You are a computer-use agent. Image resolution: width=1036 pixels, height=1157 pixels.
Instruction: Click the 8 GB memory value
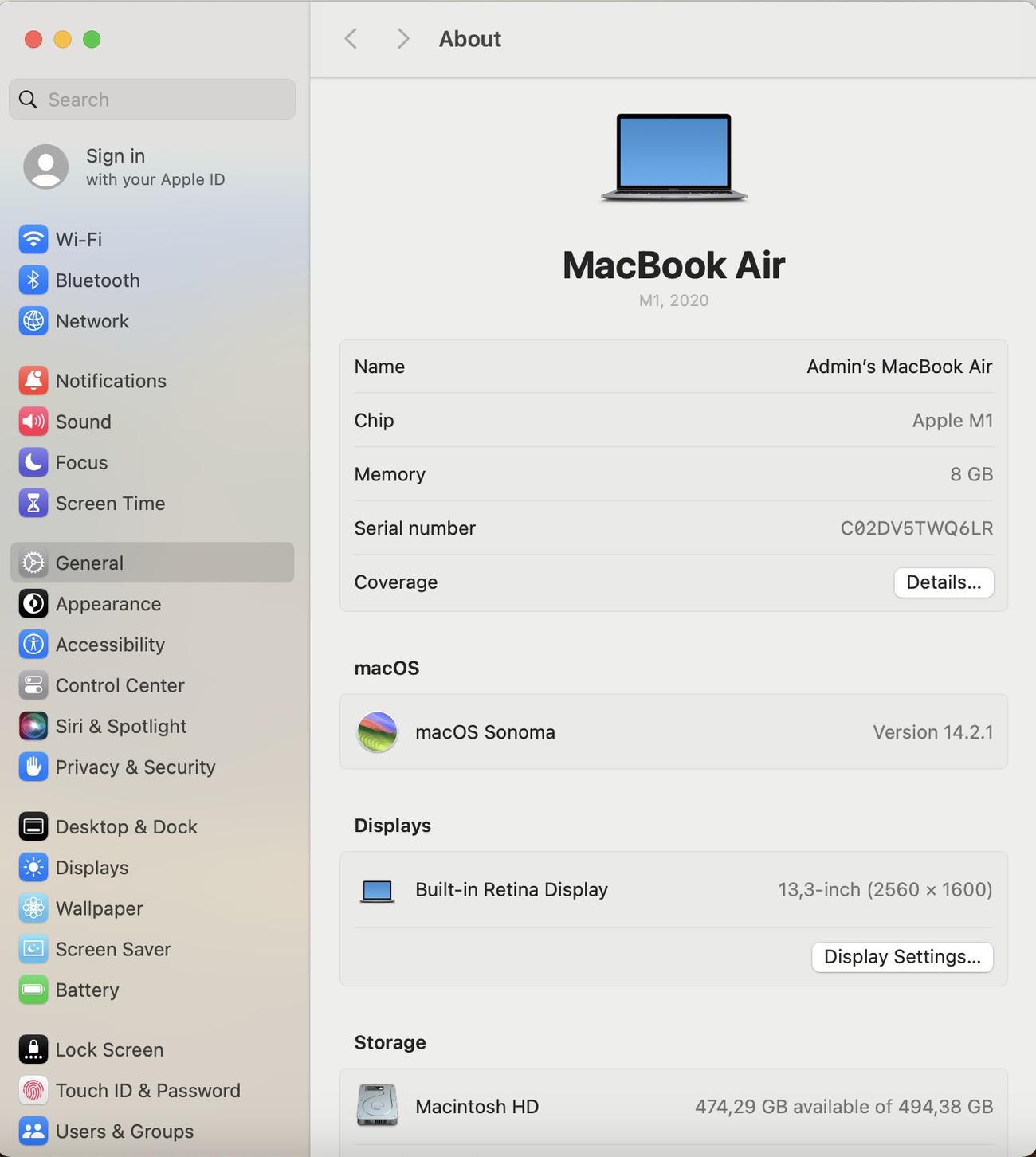click(971, 474)
